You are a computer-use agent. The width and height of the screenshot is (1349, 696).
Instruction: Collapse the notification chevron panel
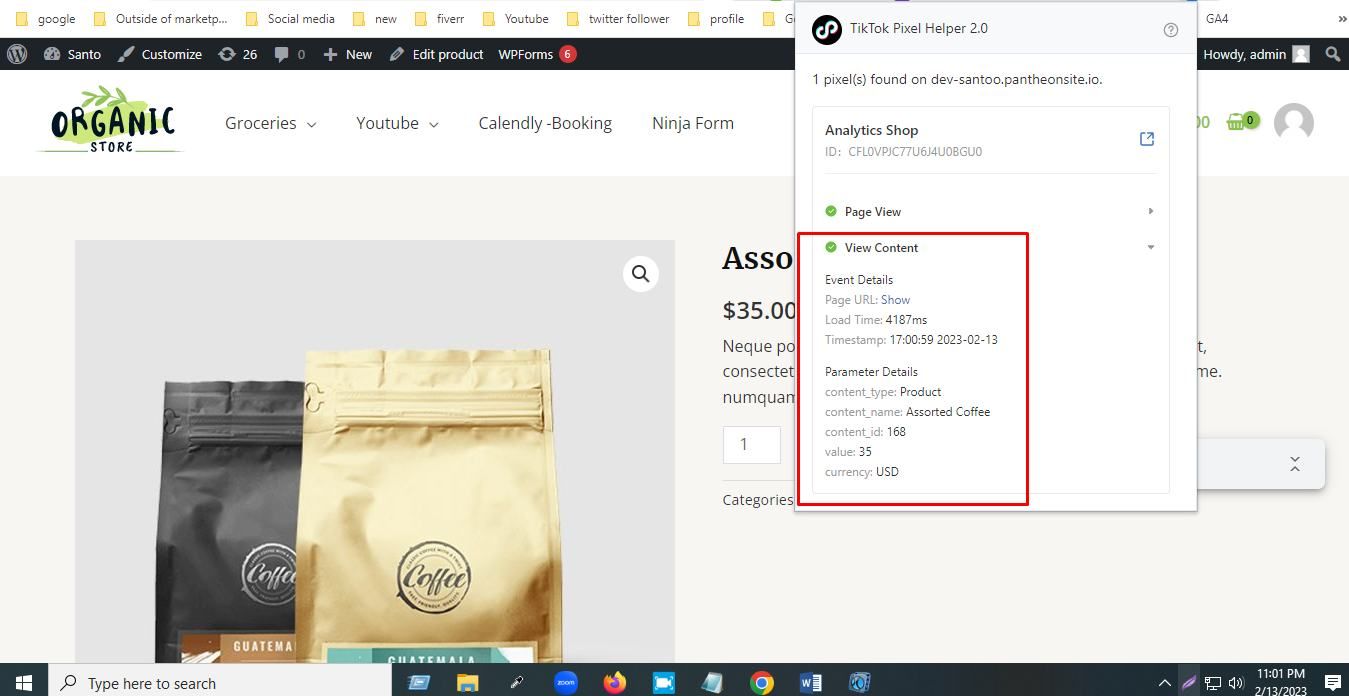1294,464
